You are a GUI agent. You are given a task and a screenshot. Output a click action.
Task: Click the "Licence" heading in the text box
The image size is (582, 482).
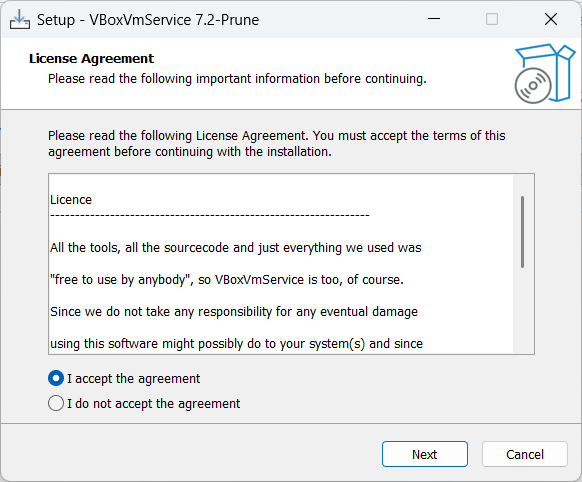(x=71, y=200)
